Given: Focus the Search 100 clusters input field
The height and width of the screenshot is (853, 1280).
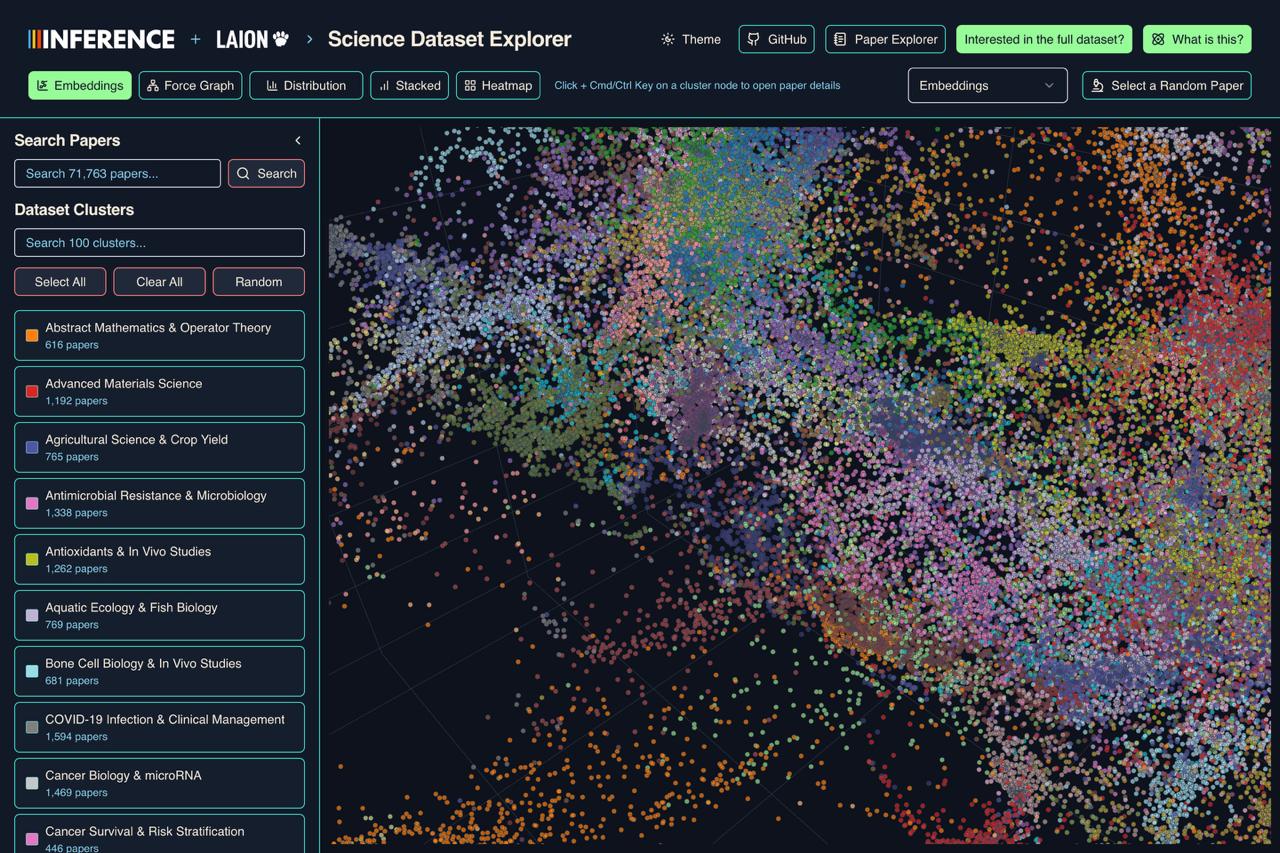Looking at the screenshot, I should [159, 242].
